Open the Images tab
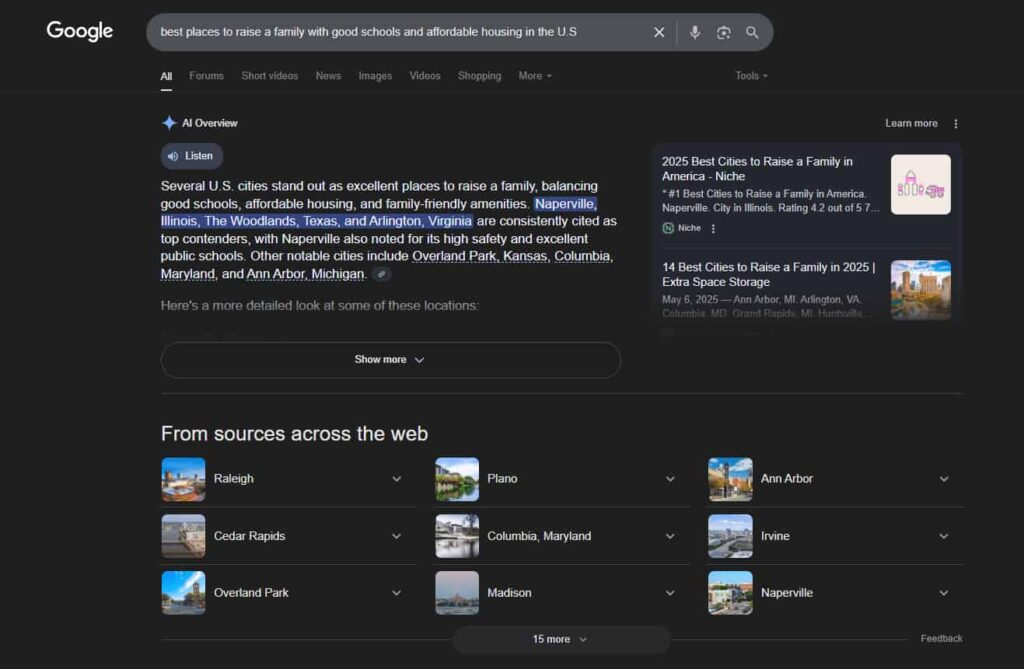 point(376,76)
